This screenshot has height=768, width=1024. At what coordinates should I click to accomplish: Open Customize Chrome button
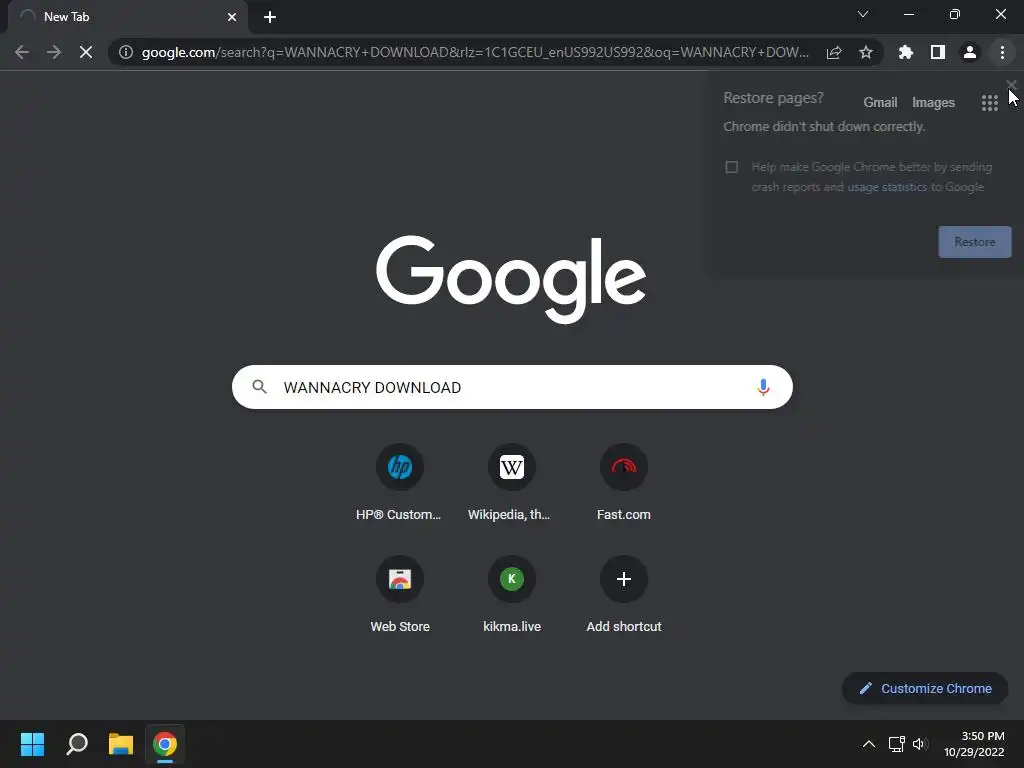point(925,688)
